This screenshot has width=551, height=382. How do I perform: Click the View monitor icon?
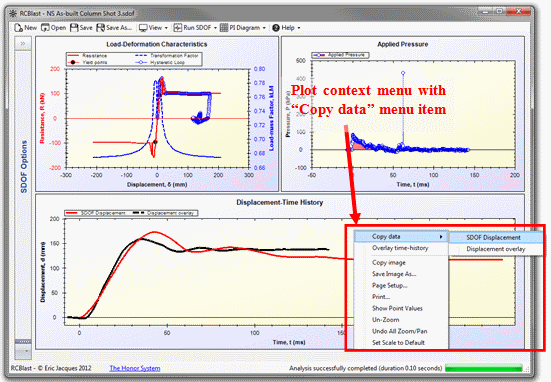143,28
